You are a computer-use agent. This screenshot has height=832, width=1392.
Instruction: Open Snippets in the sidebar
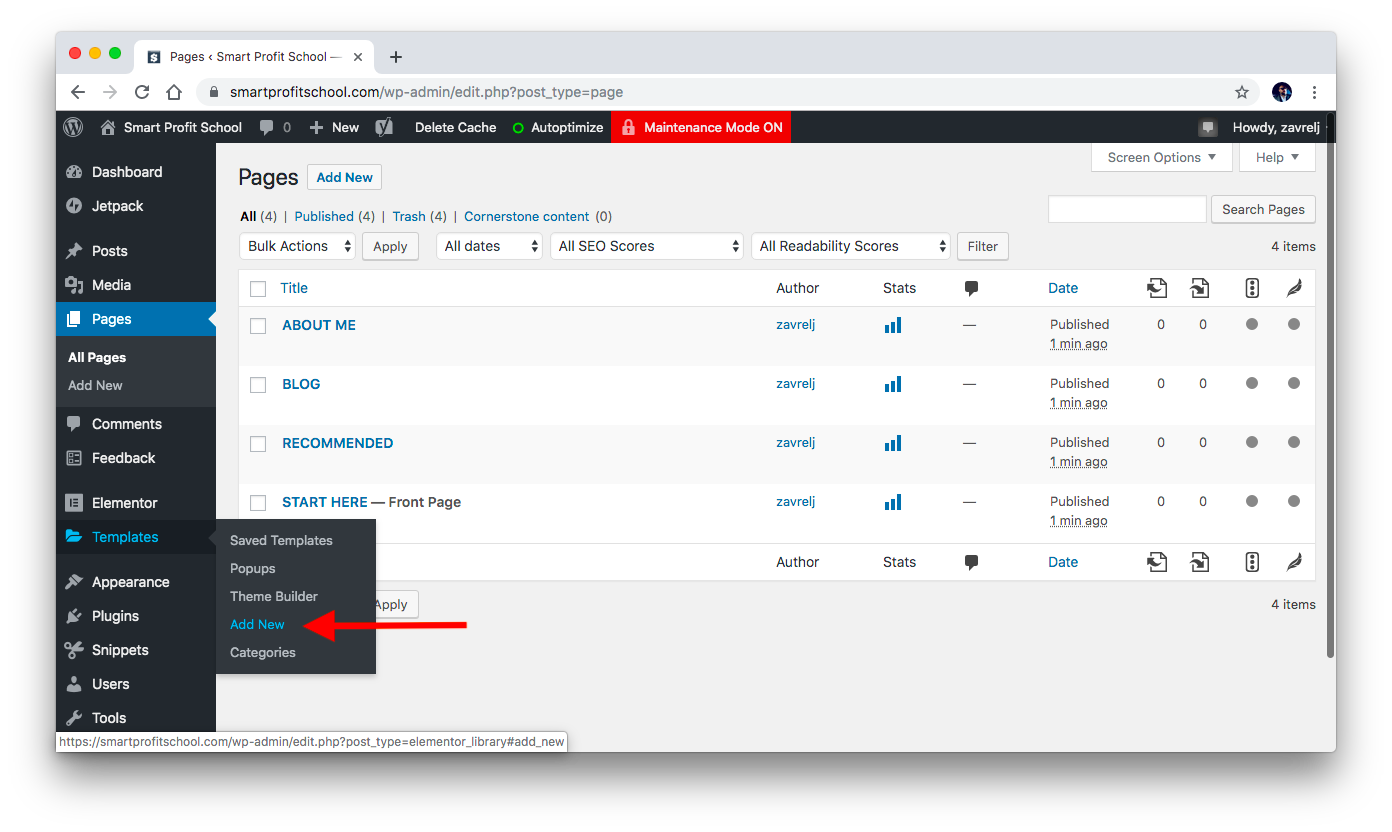click(136, 650)
